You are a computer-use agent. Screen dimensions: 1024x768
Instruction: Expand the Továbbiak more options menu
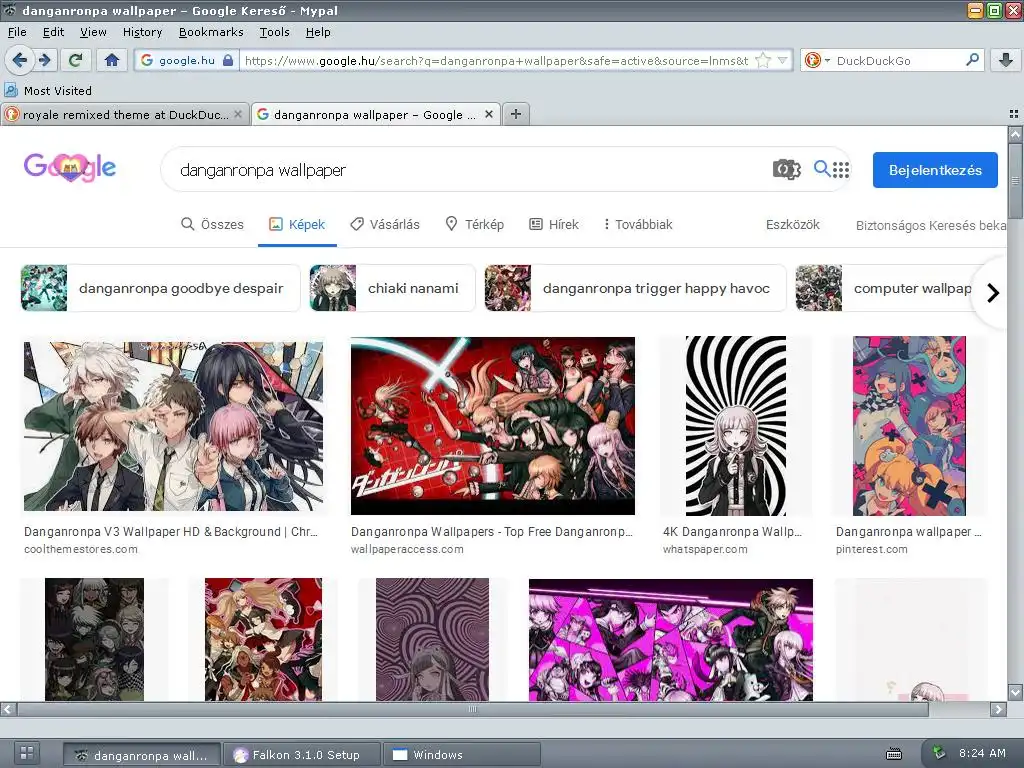637,225
